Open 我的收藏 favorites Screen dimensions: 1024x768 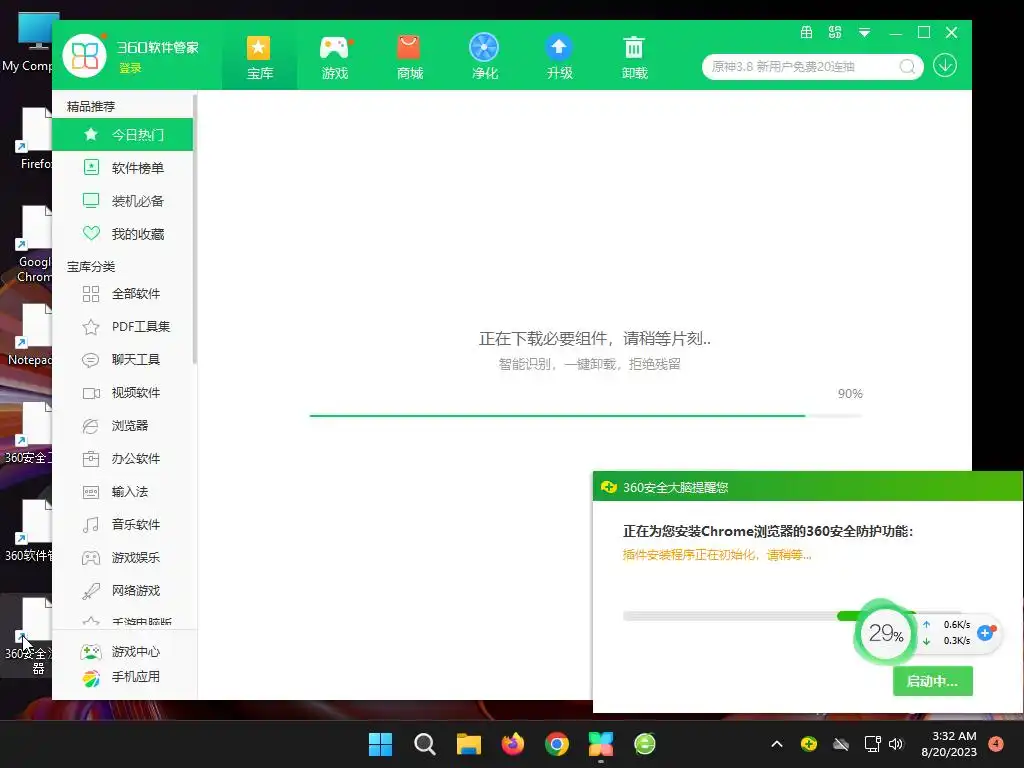click(x=123, y=234)
